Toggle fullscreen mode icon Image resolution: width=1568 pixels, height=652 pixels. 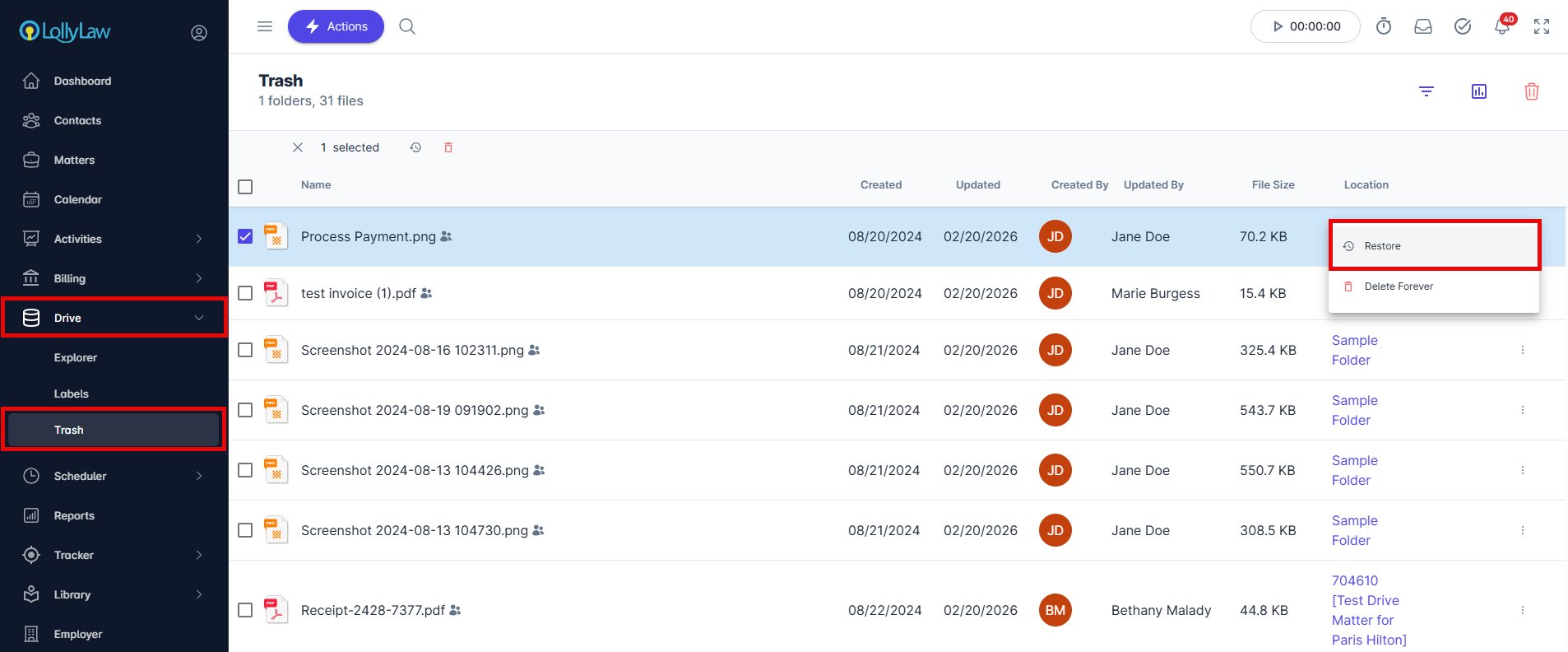tap(1542, 26)
